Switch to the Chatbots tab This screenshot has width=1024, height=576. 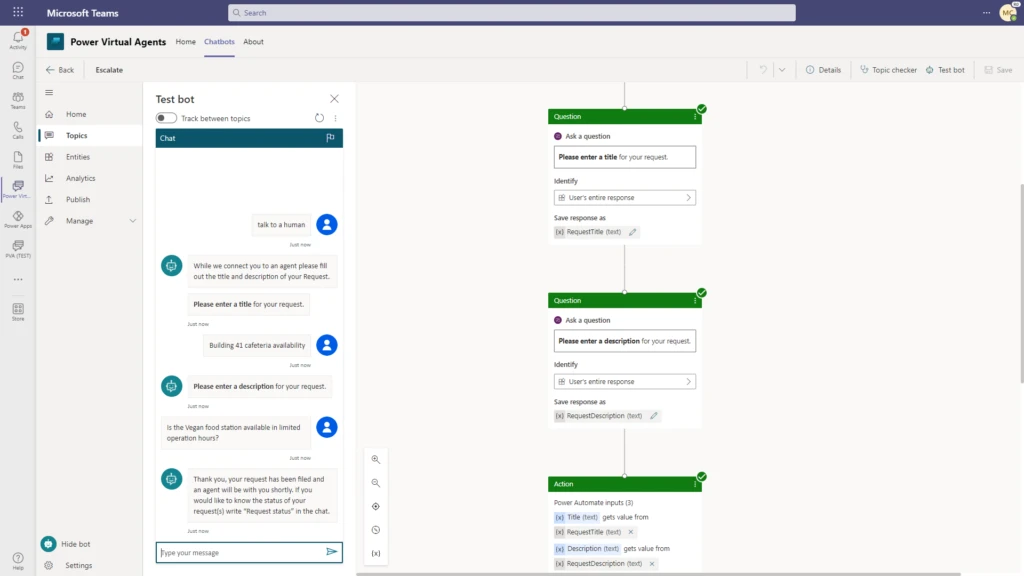(x=219, y=42)
